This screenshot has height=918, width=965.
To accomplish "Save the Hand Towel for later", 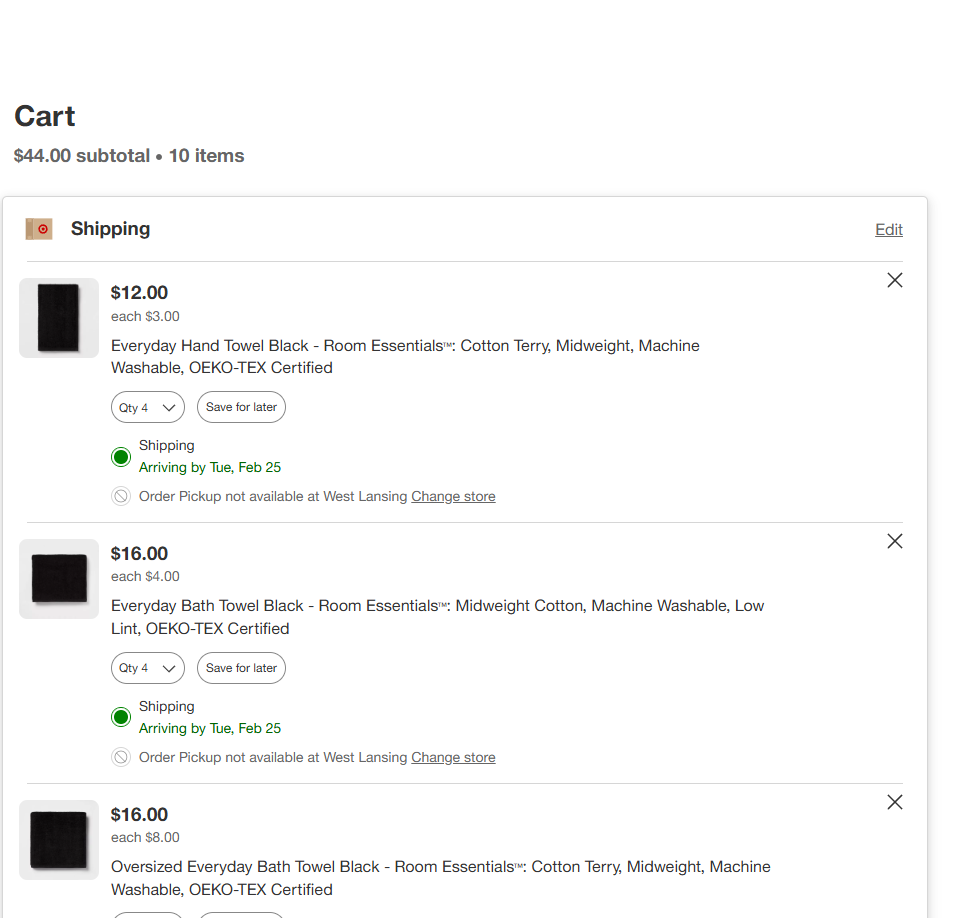I will click(x=241, y=407).
